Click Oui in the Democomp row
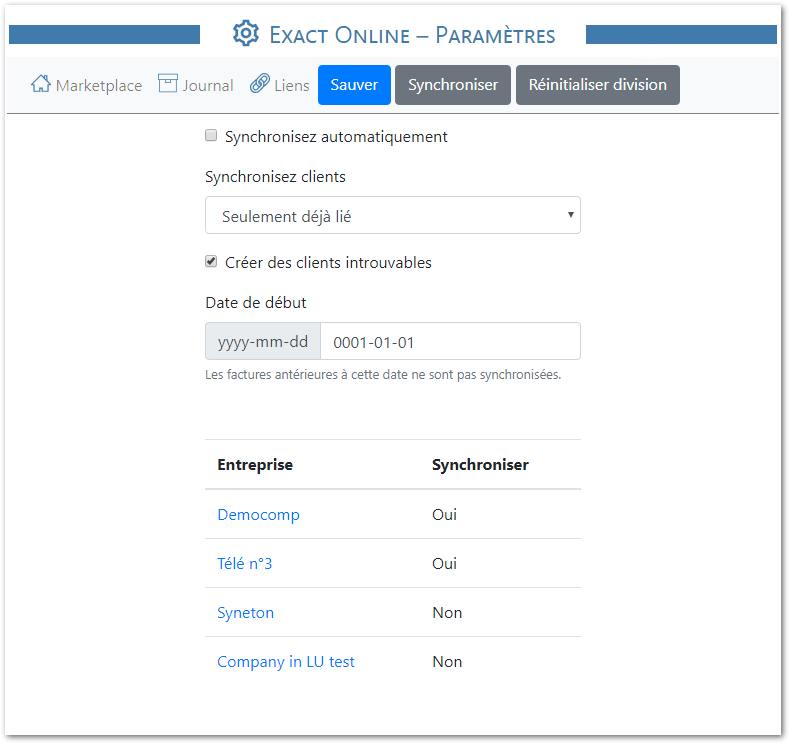The width and height of the screenshot is (790, 744). (x=444, y=514)
